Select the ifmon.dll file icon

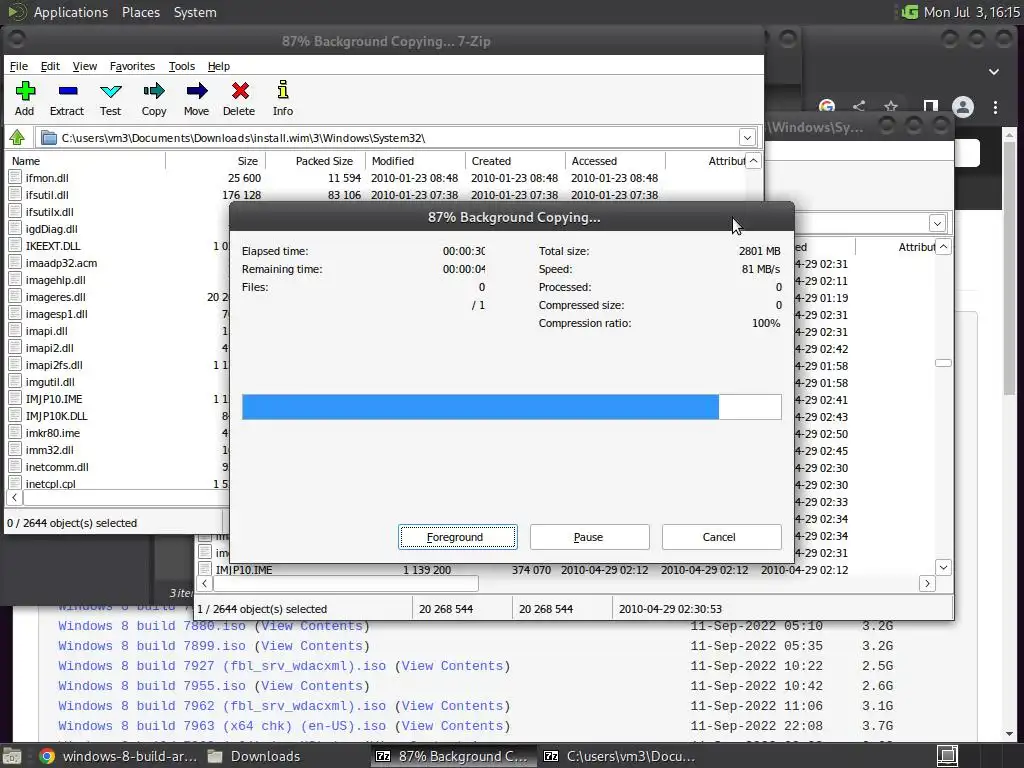pos(16,177)
